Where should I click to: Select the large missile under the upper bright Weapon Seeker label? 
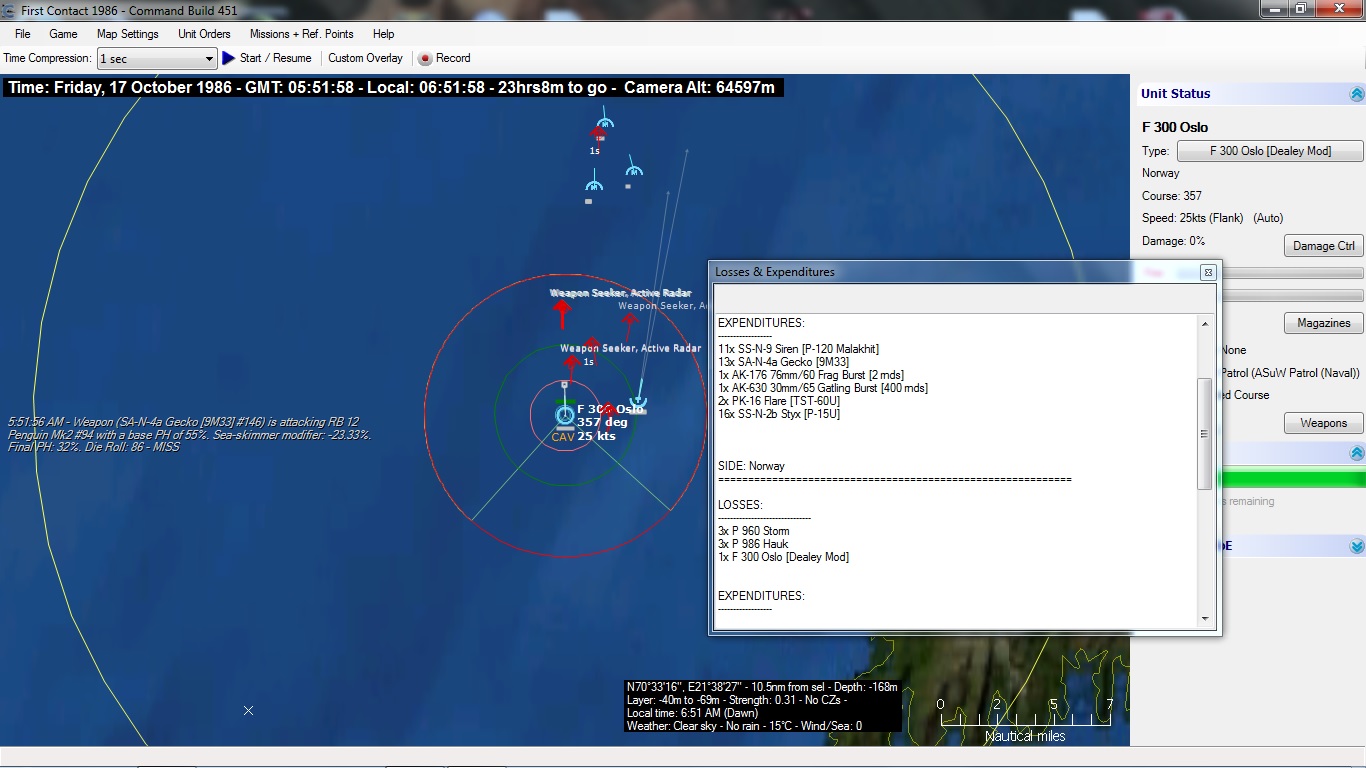click(x=561, y=315)
